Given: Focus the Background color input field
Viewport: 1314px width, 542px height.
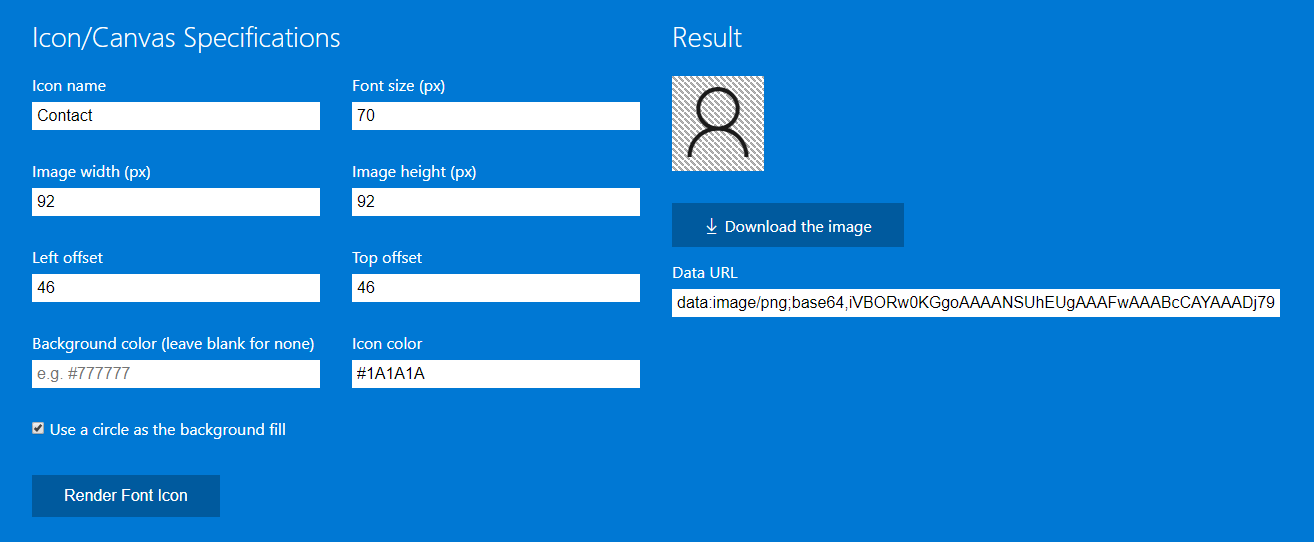Looking at the screenshot, I should point(176,374).
